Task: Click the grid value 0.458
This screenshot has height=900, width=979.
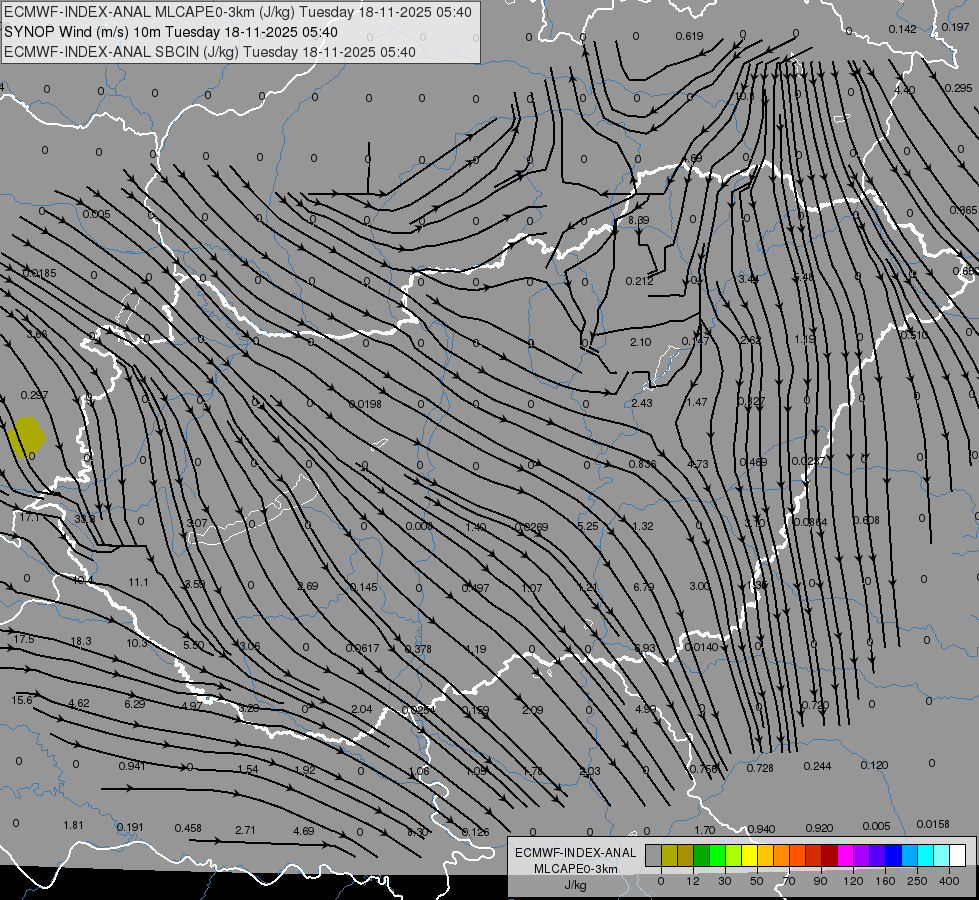Action: [x=188, y=828]
